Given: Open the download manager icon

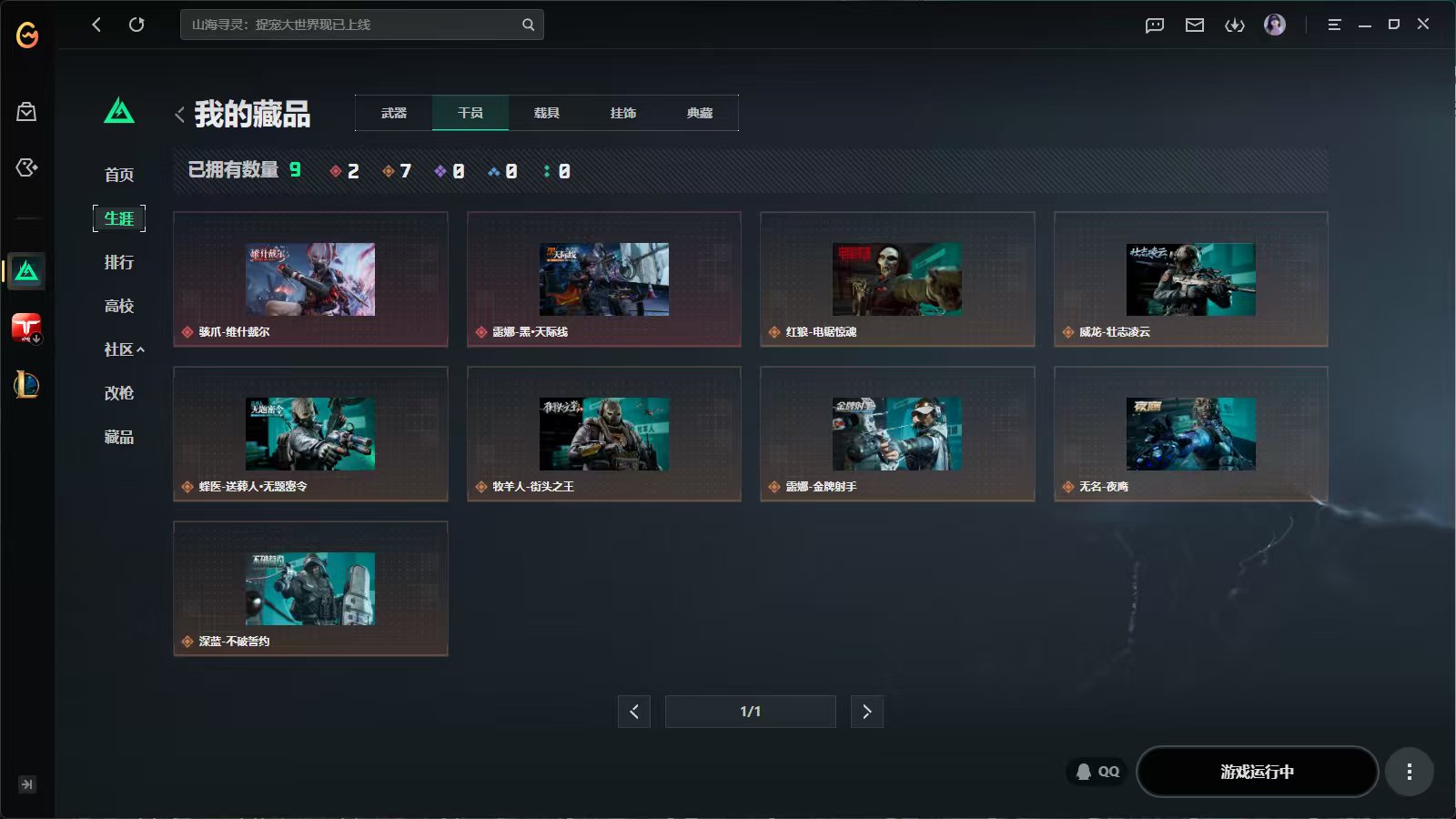Looking at the screenshot, I should coord(1235,25).
